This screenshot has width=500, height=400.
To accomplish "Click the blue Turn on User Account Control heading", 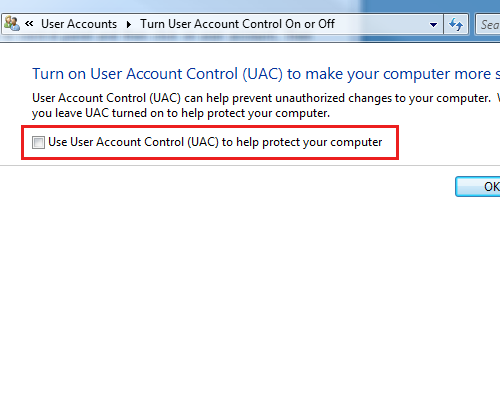I will 266,74.
